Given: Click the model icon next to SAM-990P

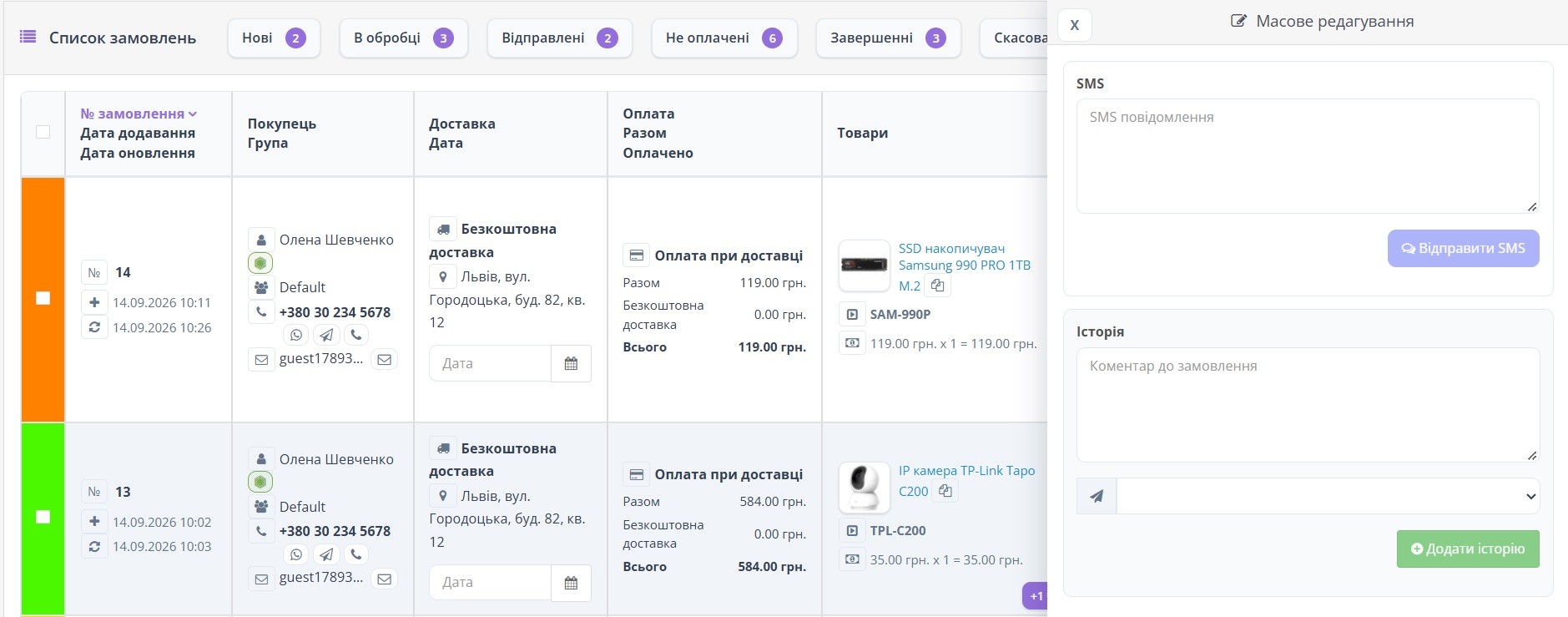Looking at the screenshot, I should [851, 315].
